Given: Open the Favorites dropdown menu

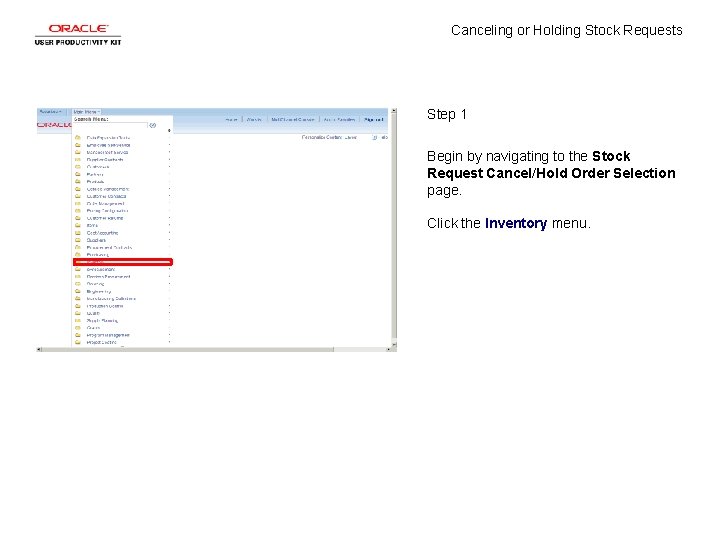Looking at the screenshot, I should 51,112.
